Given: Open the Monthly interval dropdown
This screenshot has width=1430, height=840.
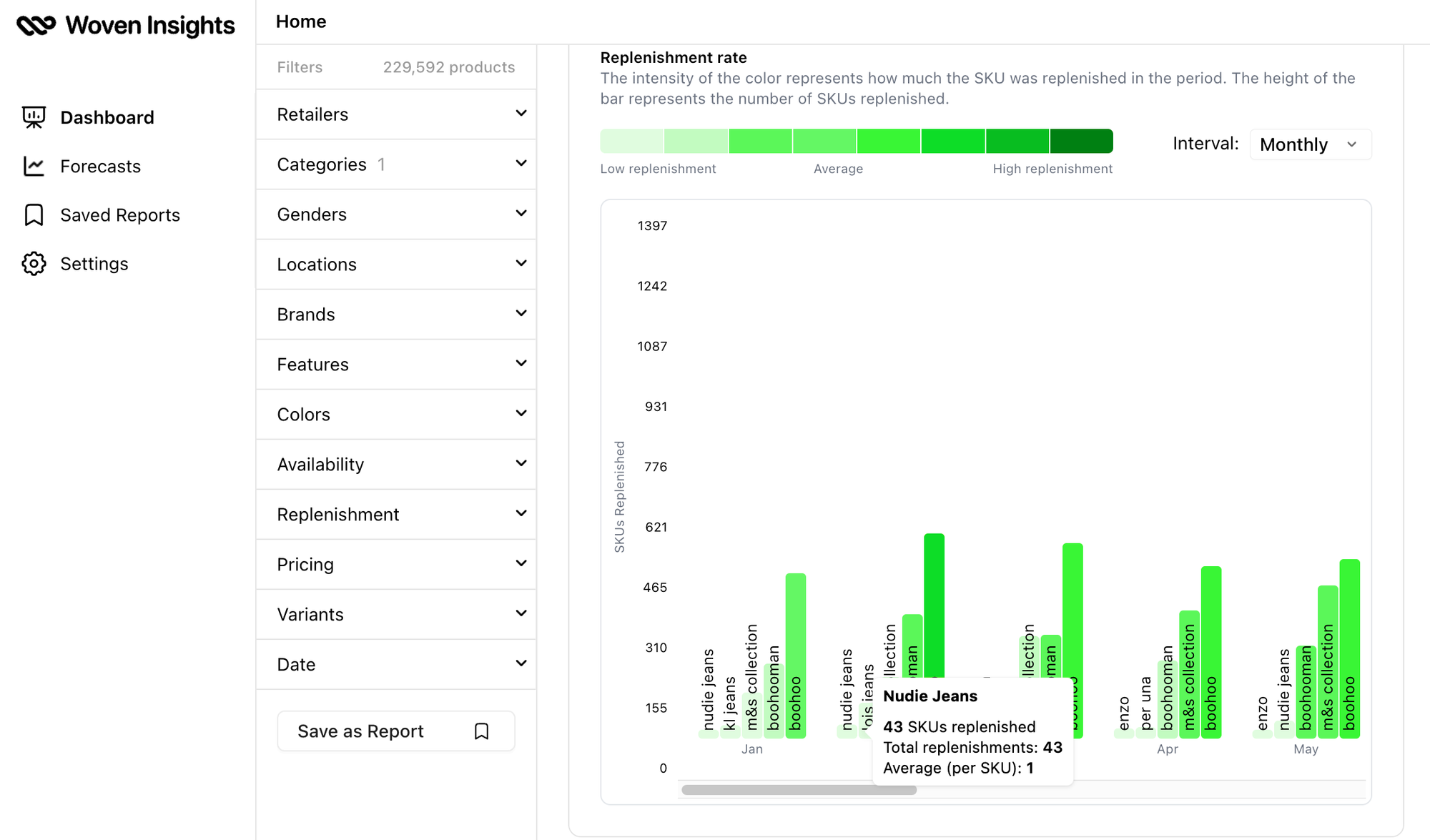Looking at the screenshot, I should coord(1310,144).
